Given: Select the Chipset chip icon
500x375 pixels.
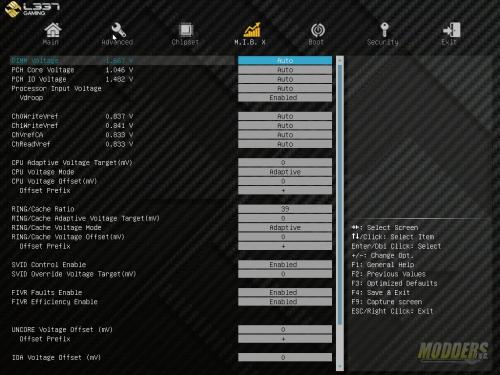Looking at the screenshot, I should [186, 30].
